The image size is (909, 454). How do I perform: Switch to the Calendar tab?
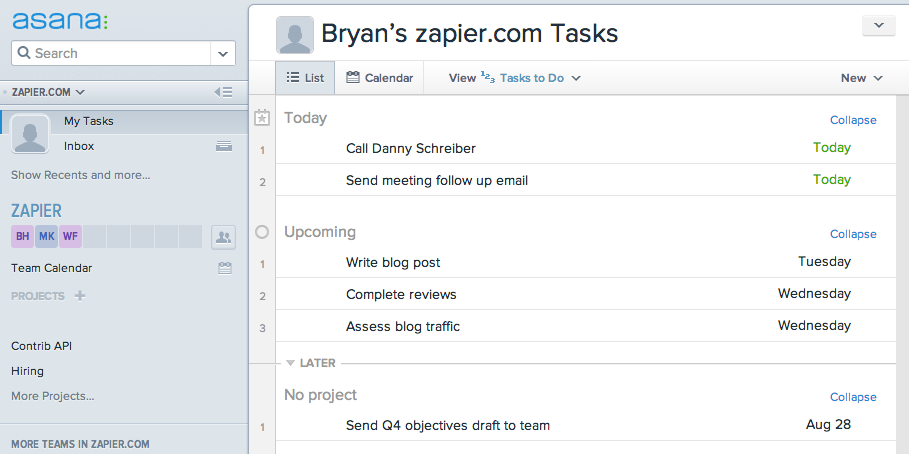(379, 78)
